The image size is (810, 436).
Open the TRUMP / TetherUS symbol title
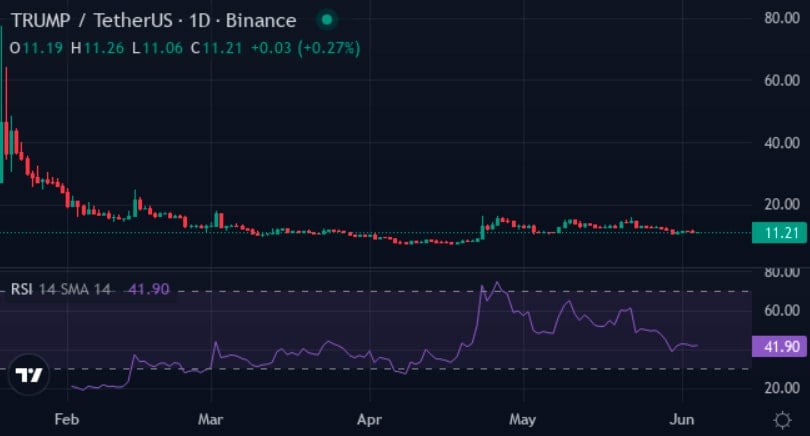pyautogui.click(x=92, y=21)
